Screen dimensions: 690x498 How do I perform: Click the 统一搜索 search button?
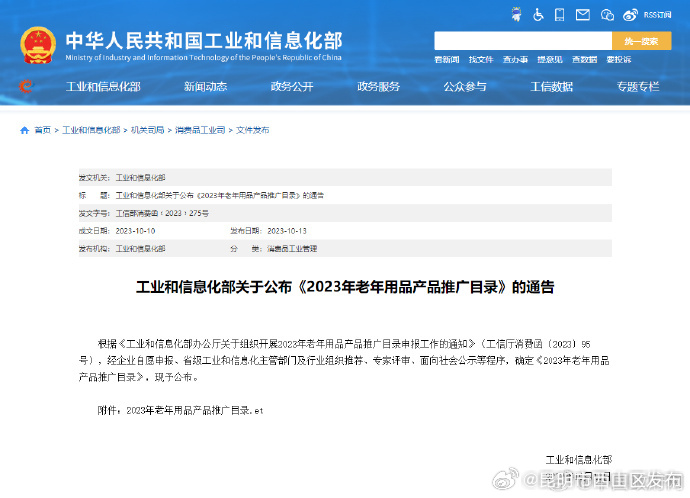[x=642, y=41]
